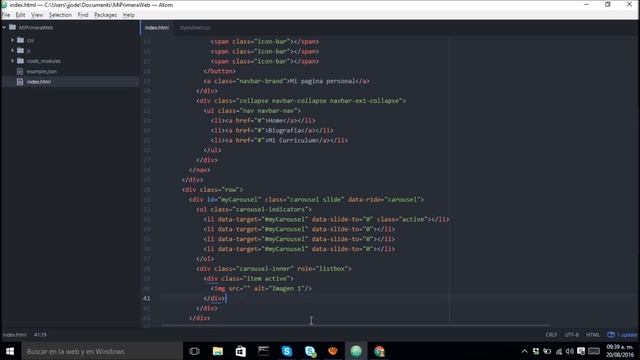Open the Selection menu
Image resolution: width=640 pixels, height=360 pixels.
coord(60,15)
